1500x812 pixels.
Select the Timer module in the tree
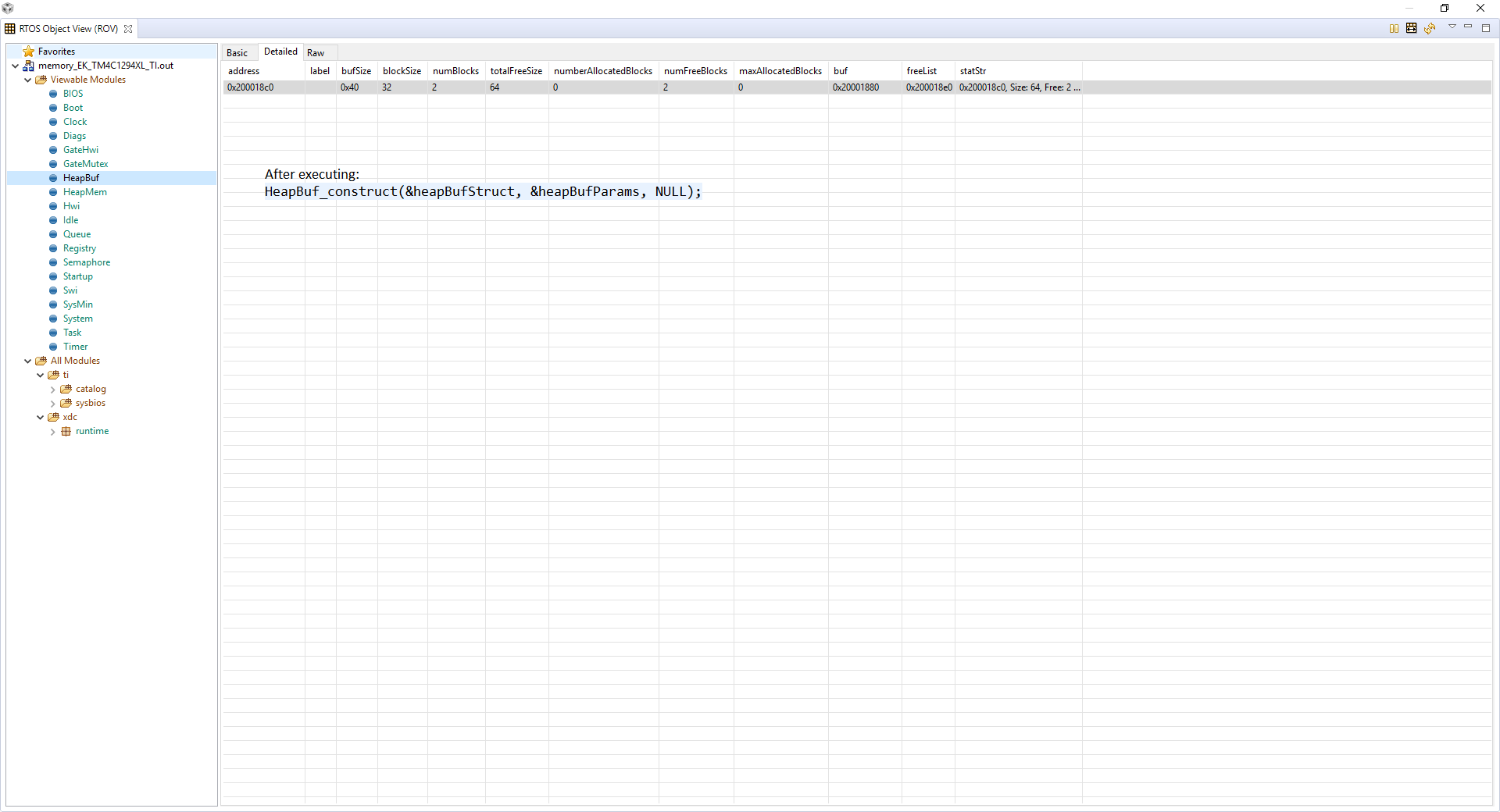[76, 347]
